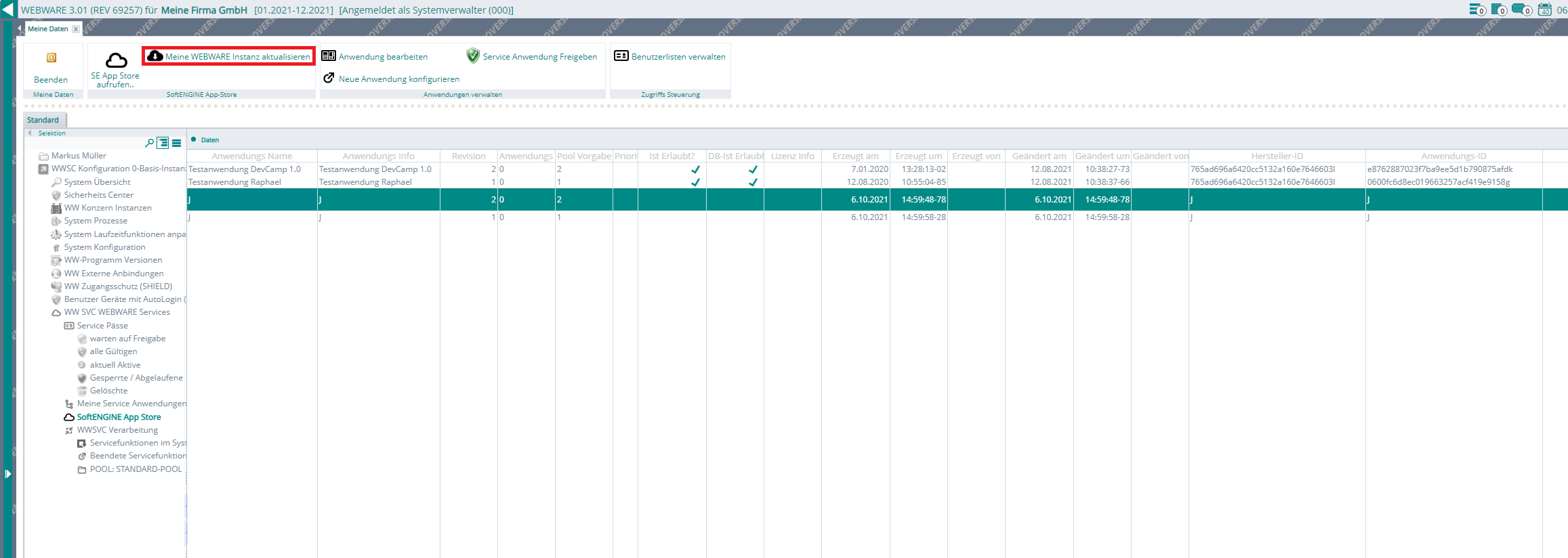Click the hamburger menu icon in Selektion

coord(177,143)
